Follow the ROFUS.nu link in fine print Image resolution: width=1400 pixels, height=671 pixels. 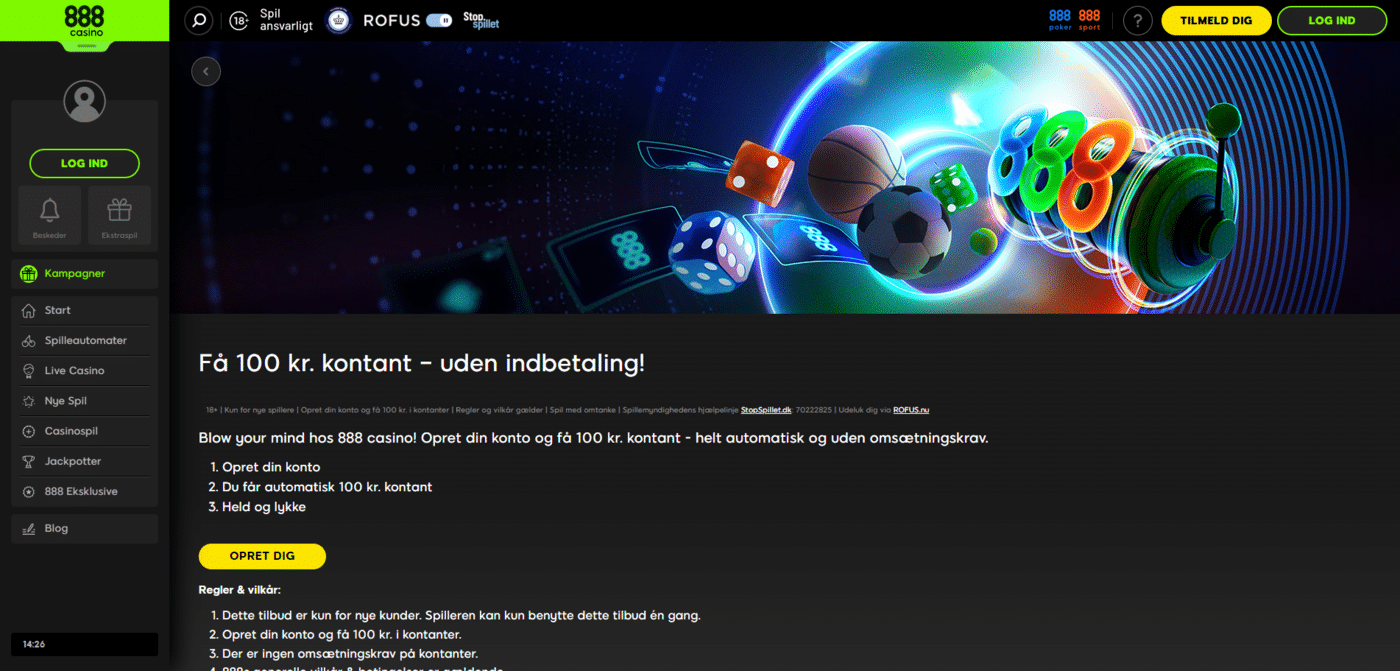pyautogui.click(x=911, y=410)
